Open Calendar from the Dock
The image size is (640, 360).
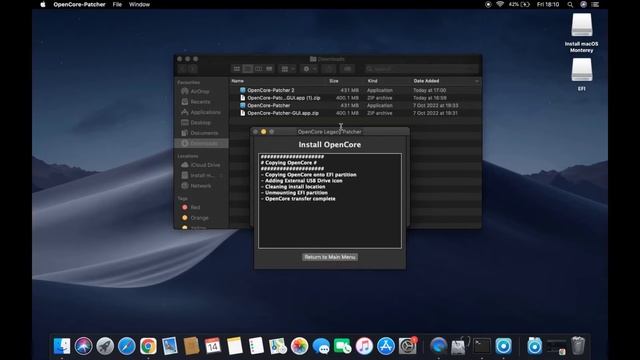point(213,346)
